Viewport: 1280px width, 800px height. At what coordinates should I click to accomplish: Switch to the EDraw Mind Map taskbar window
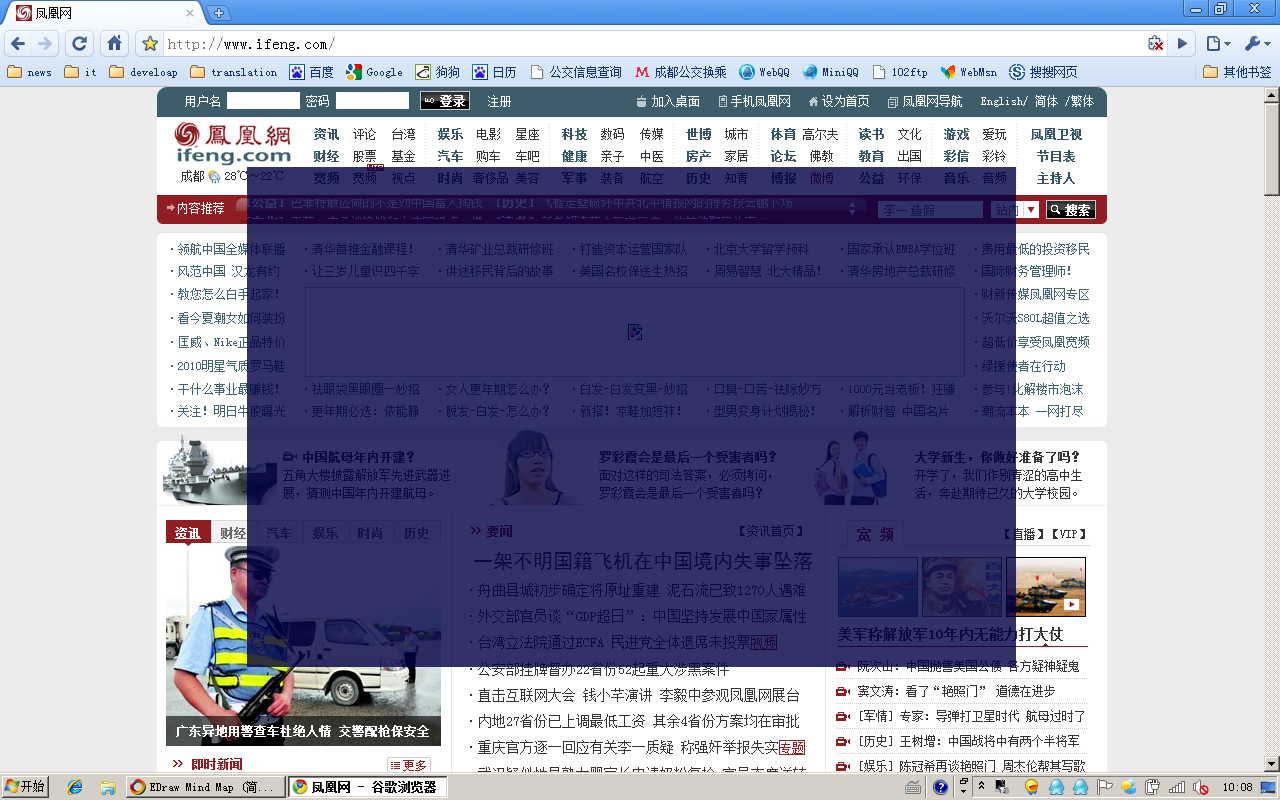(205, 787)
